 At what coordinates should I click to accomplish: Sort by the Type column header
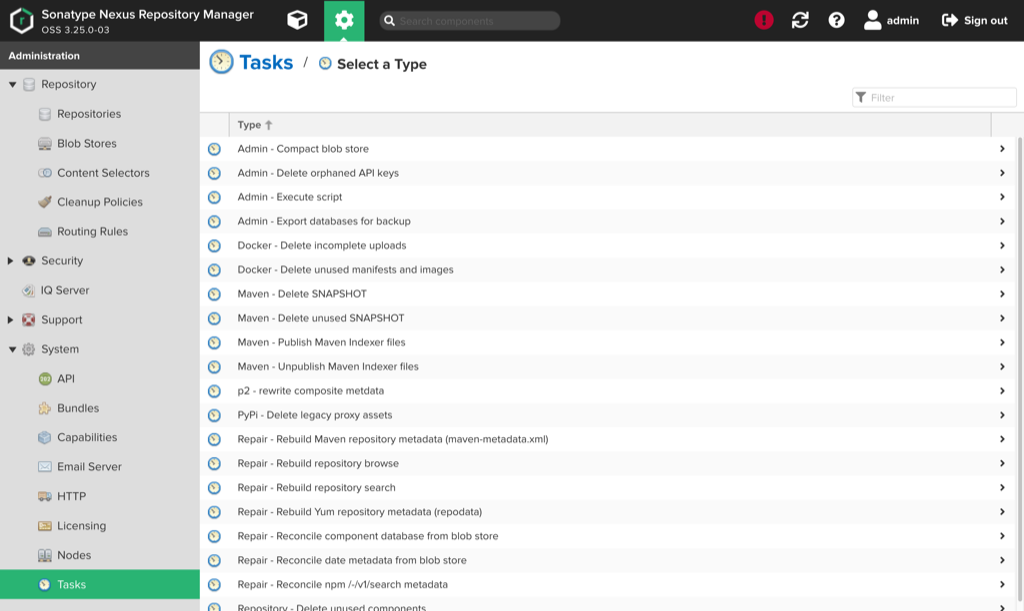610,125
